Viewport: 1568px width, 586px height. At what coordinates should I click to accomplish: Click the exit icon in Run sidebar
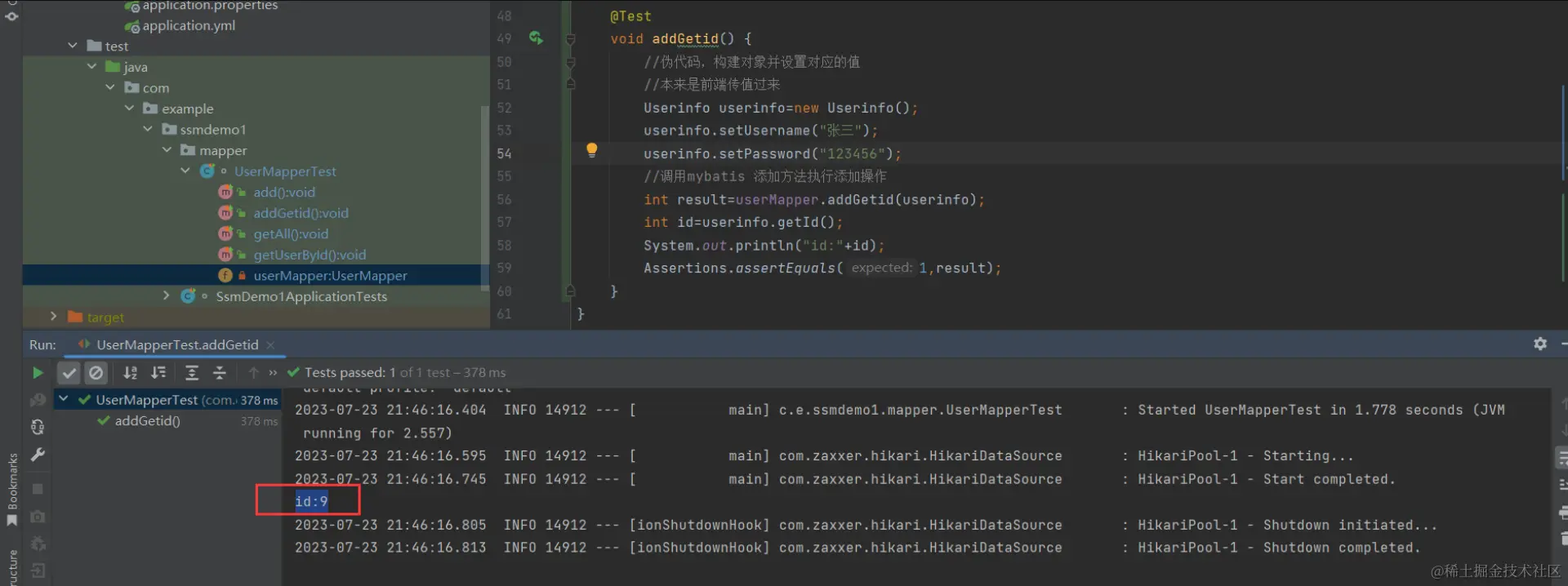38,570
